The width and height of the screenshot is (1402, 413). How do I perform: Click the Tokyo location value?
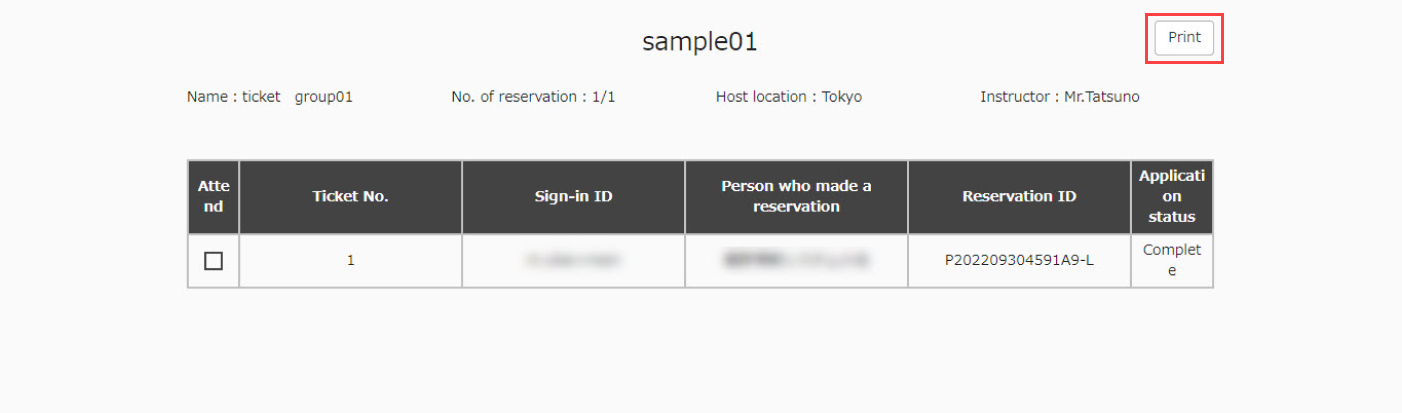point(842,97)
